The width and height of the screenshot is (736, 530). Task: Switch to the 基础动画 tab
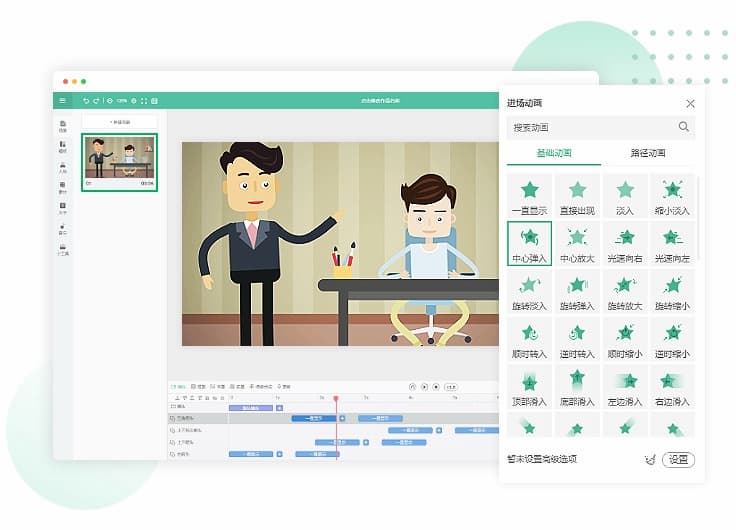pyautogui.click(x=554, y=154)
